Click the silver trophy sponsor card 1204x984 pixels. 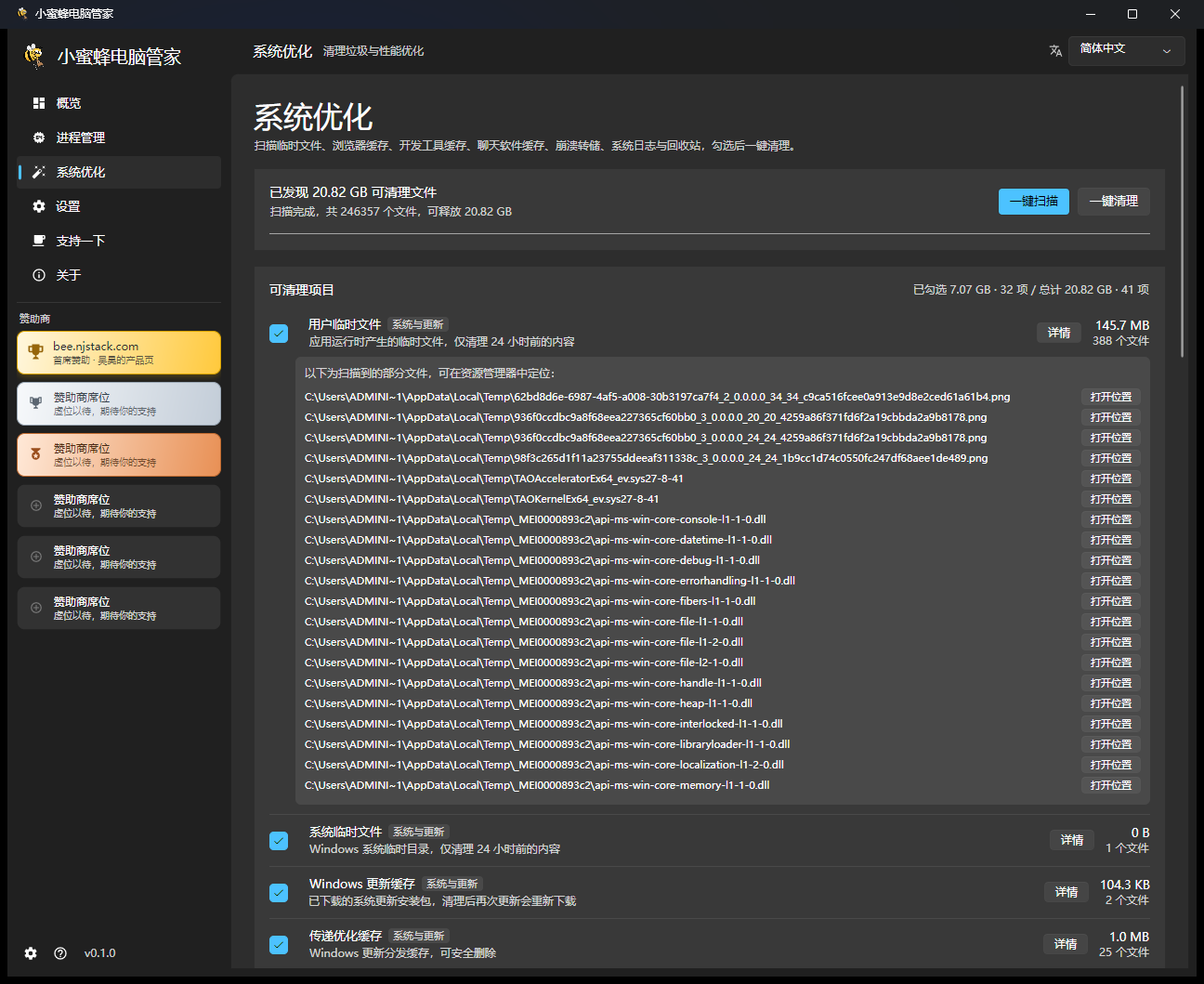[x=119, y=404]
